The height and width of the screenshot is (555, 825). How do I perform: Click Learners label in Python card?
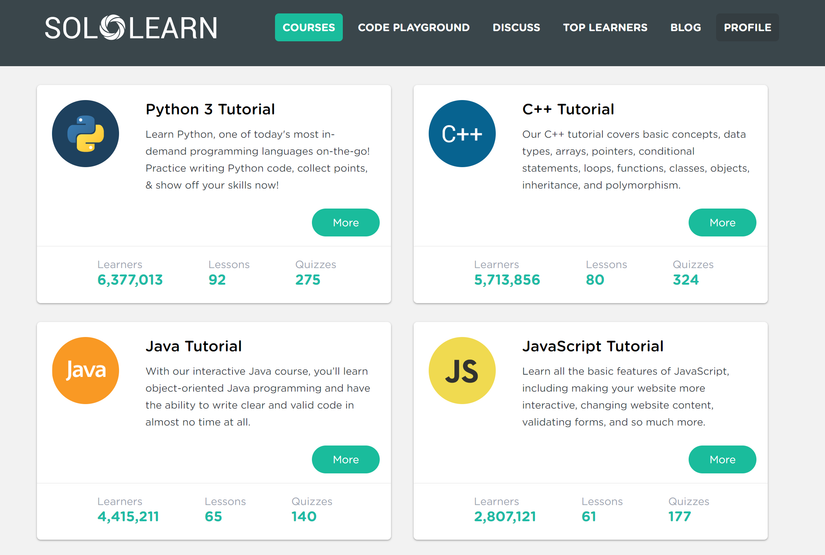119,264
